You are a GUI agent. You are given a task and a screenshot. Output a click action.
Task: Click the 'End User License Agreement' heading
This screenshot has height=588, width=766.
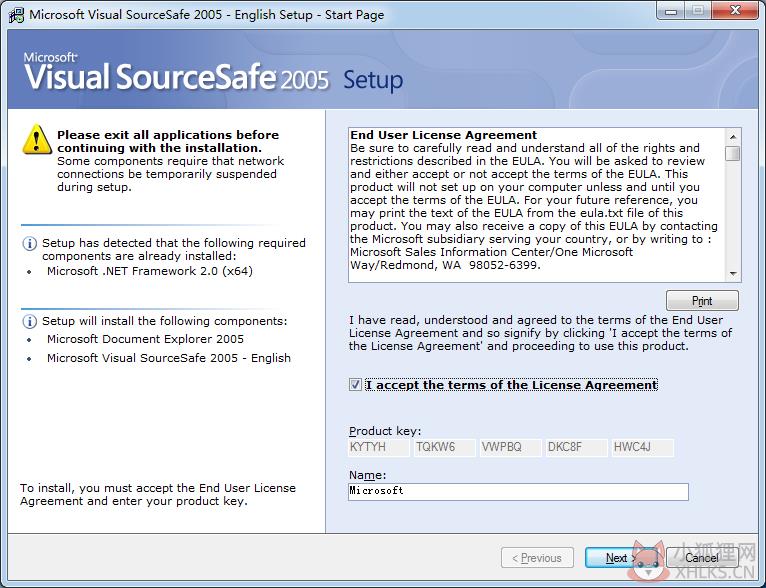tap(444, 135)
